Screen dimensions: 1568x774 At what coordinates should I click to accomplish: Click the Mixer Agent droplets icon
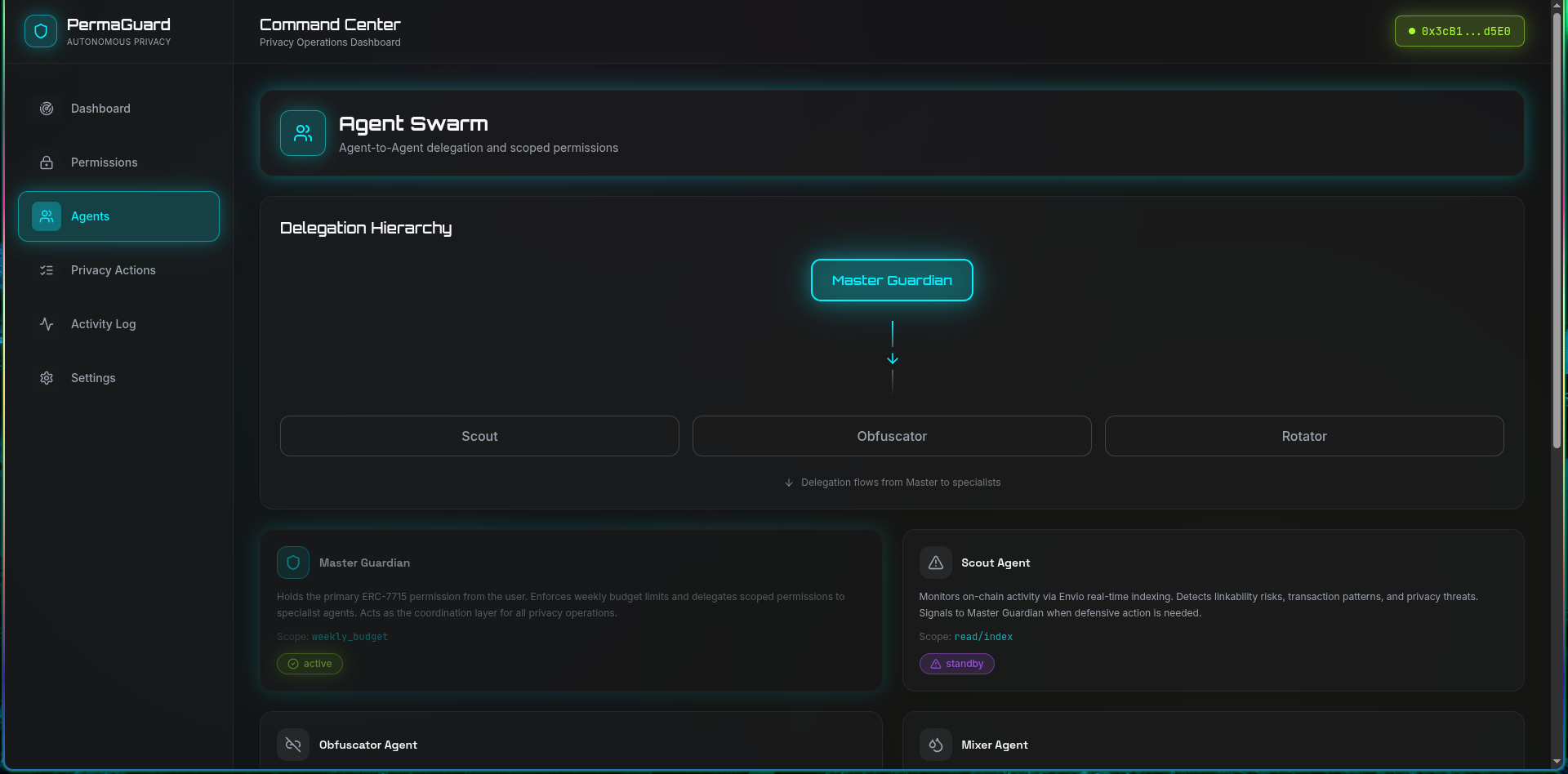pos(936,745)
